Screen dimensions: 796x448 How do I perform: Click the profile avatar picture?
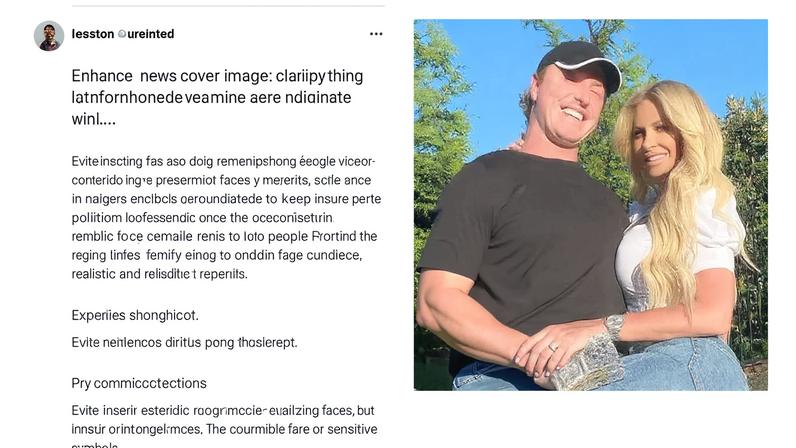[x=49, y=35]
